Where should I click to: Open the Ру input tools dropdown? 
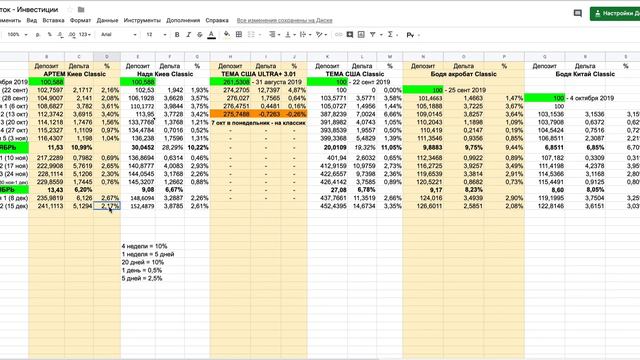(x=413, y=35)
